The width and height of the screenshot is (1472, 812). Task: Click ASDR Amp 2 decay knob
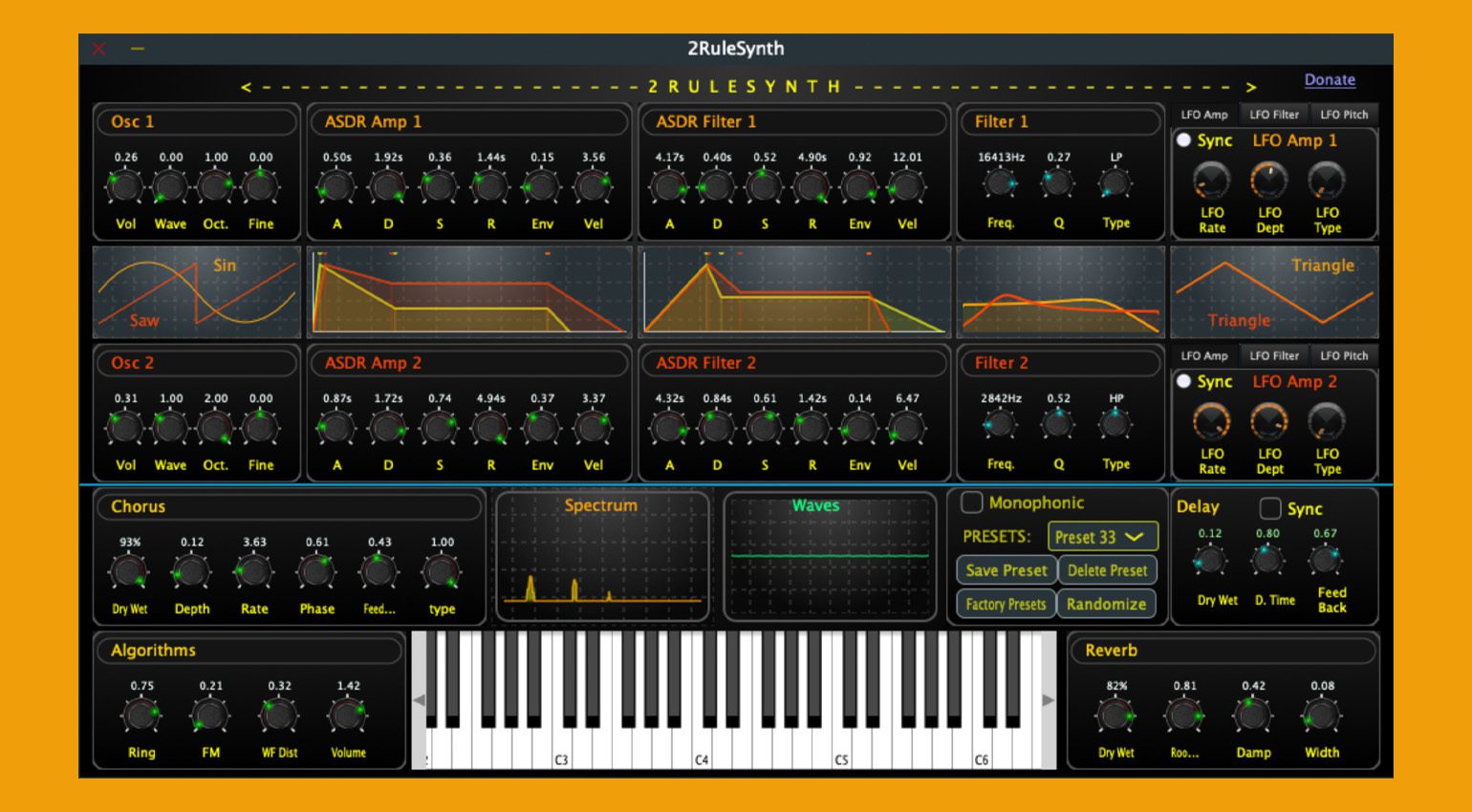point(388,427)
